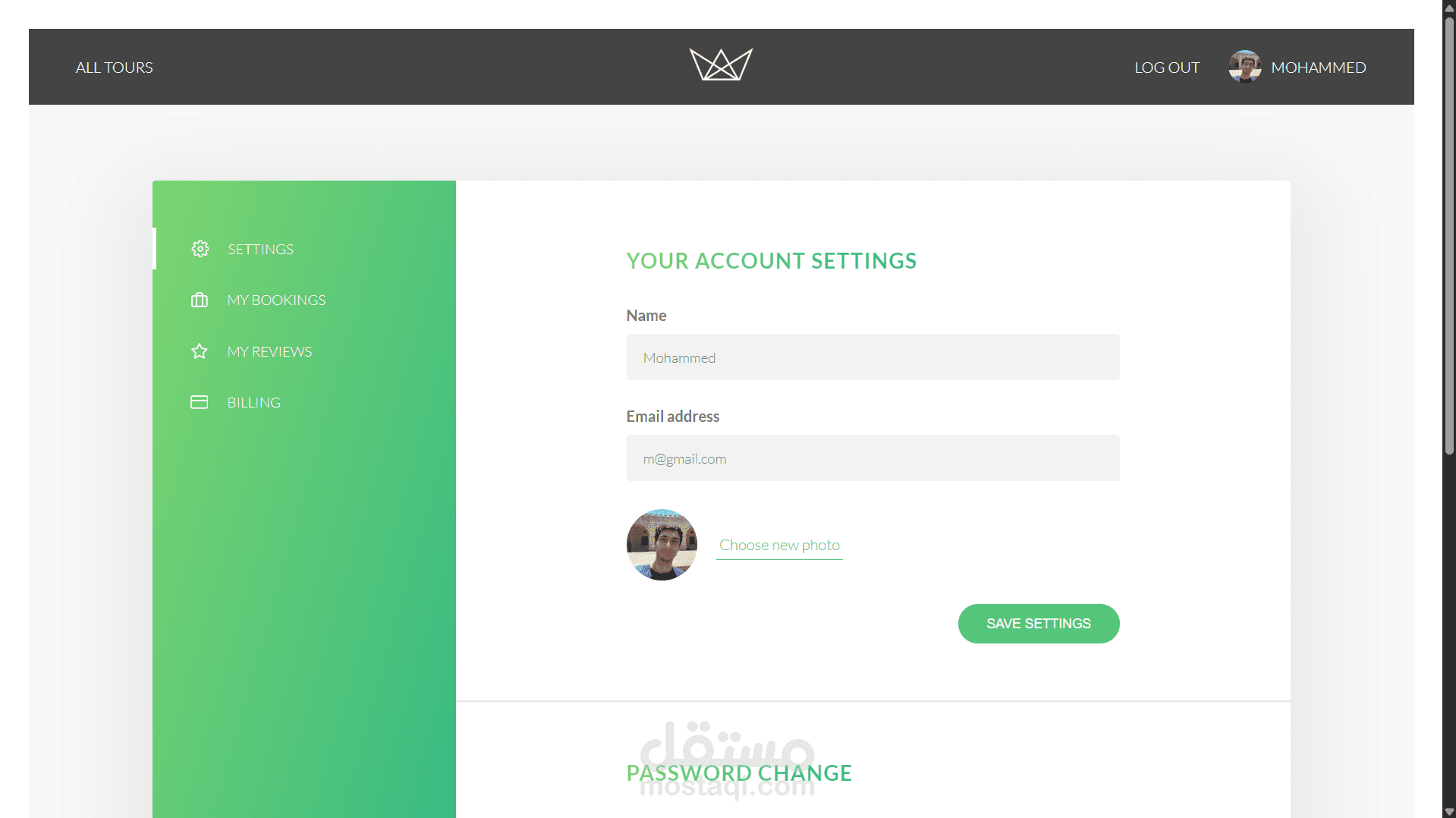The width and height of the screenshot is (1456, 818).
Task: Click the My Reviews star icon
Action: coord(200,351)
